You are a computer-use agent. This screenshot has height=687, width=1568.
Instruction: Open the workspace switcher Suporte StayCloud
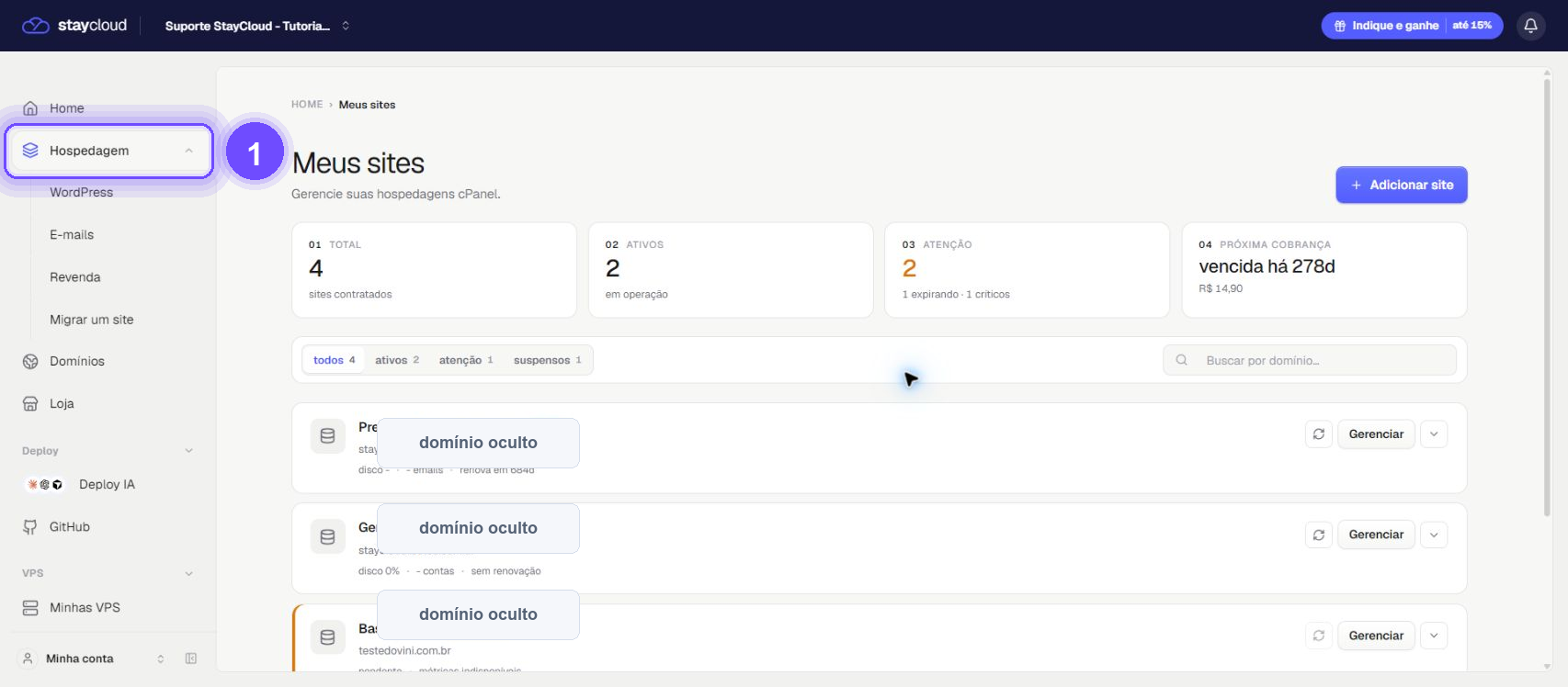[x=256, y=26]
